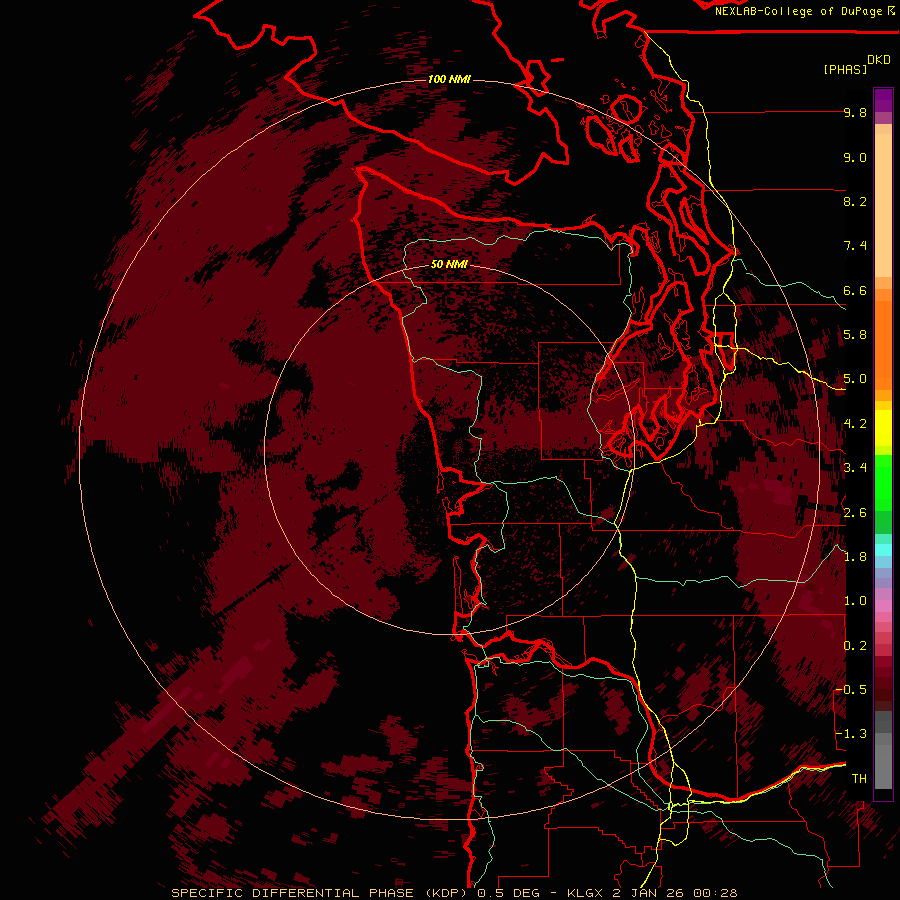Select the 6.6 value on the scale
The height and width of the screenshot is (900, 900).
click(855, 291)
